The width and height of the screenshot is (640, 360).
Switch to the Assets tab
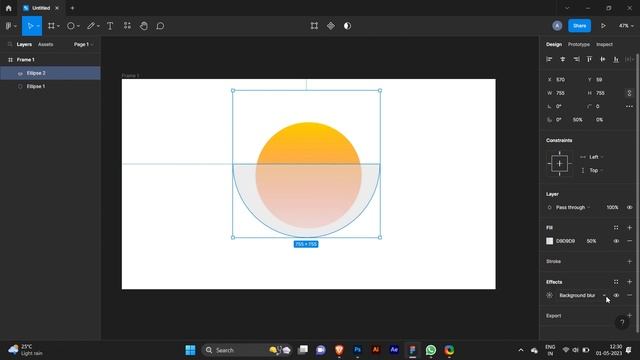(45, 44)
